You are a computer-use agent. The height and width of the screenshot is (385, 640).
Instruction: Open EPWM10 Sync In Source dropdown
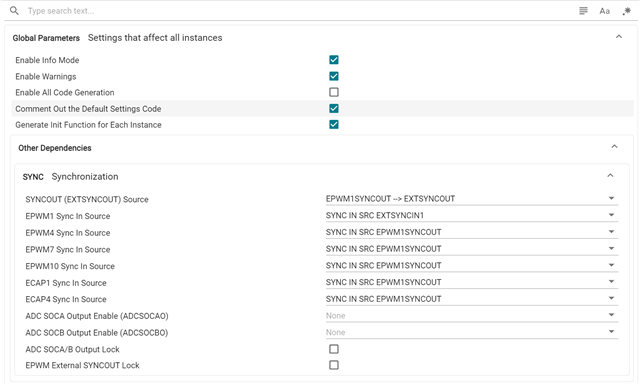click(471, 265)
